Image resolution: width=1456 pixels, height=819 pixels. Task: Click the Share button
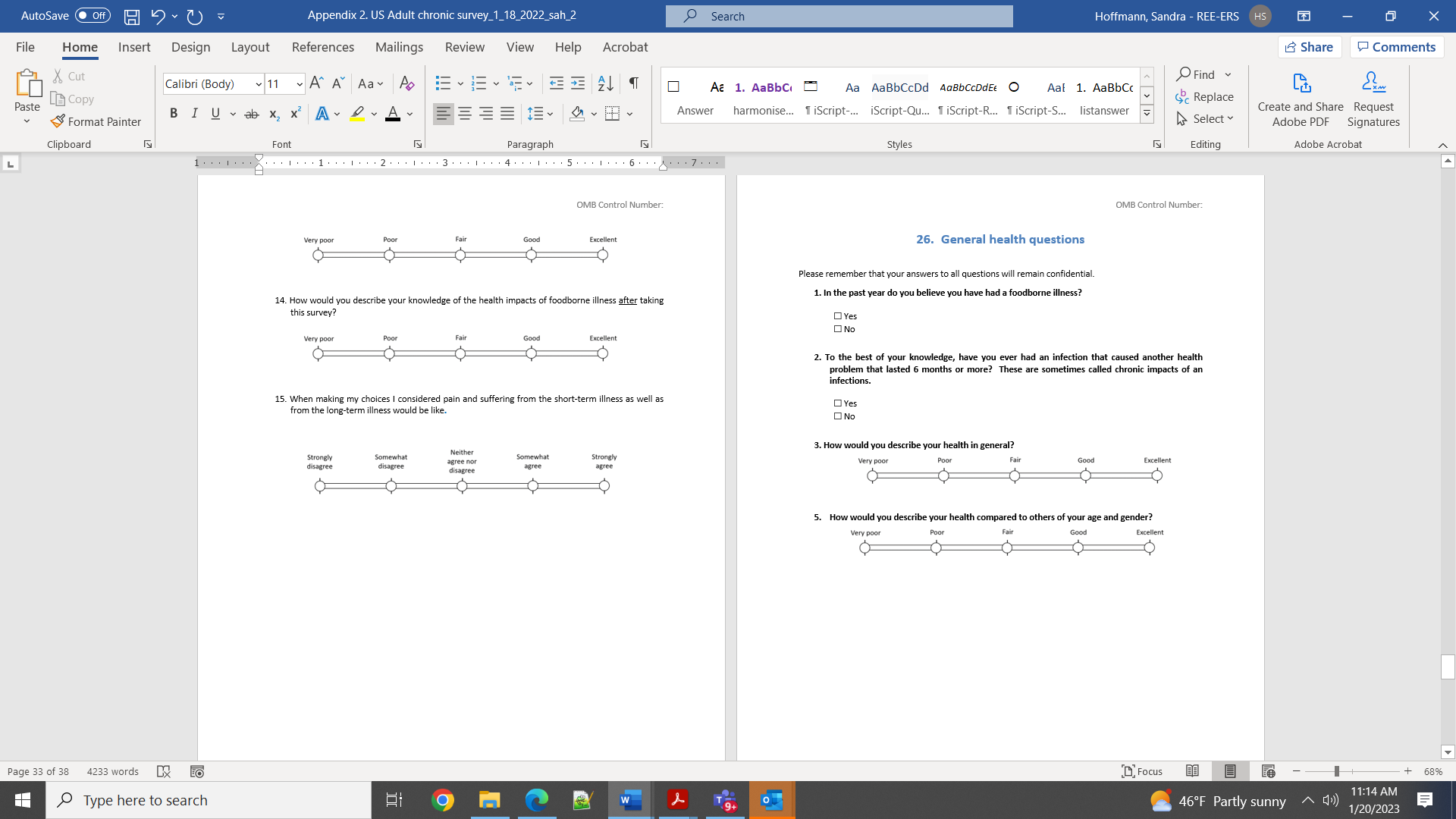click(x=1310, y=47)
